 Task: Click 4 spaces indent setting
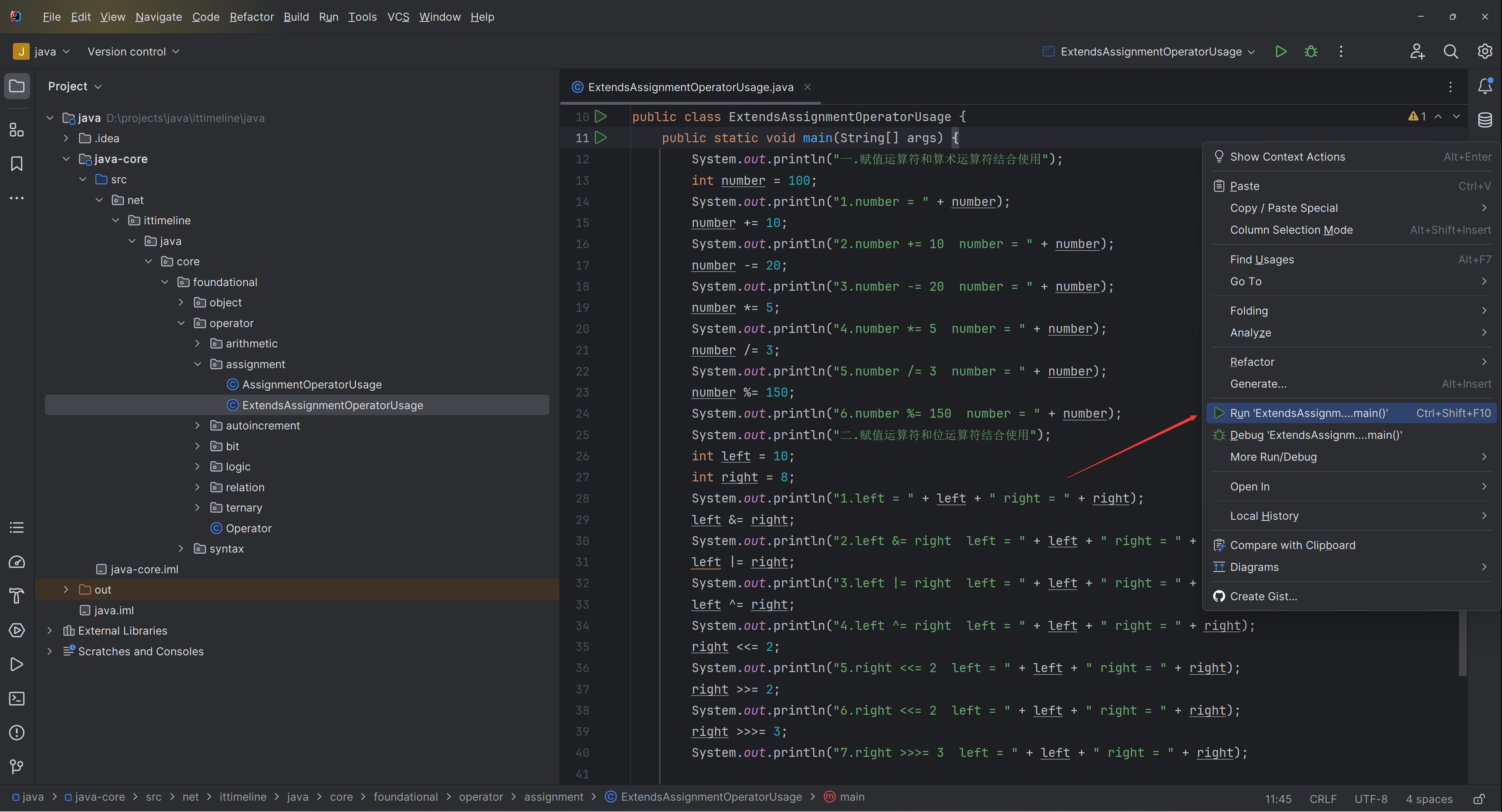pyautogui.click(x=1429, y=799)
